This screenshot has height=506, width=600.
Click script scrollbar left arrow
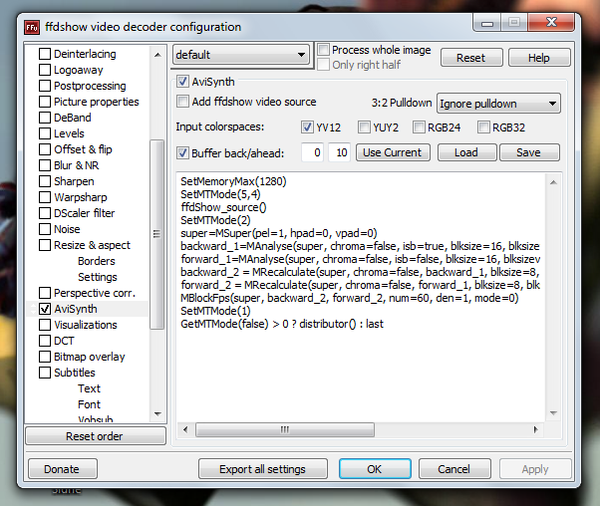pyautogui.click(x=186, y=429)
